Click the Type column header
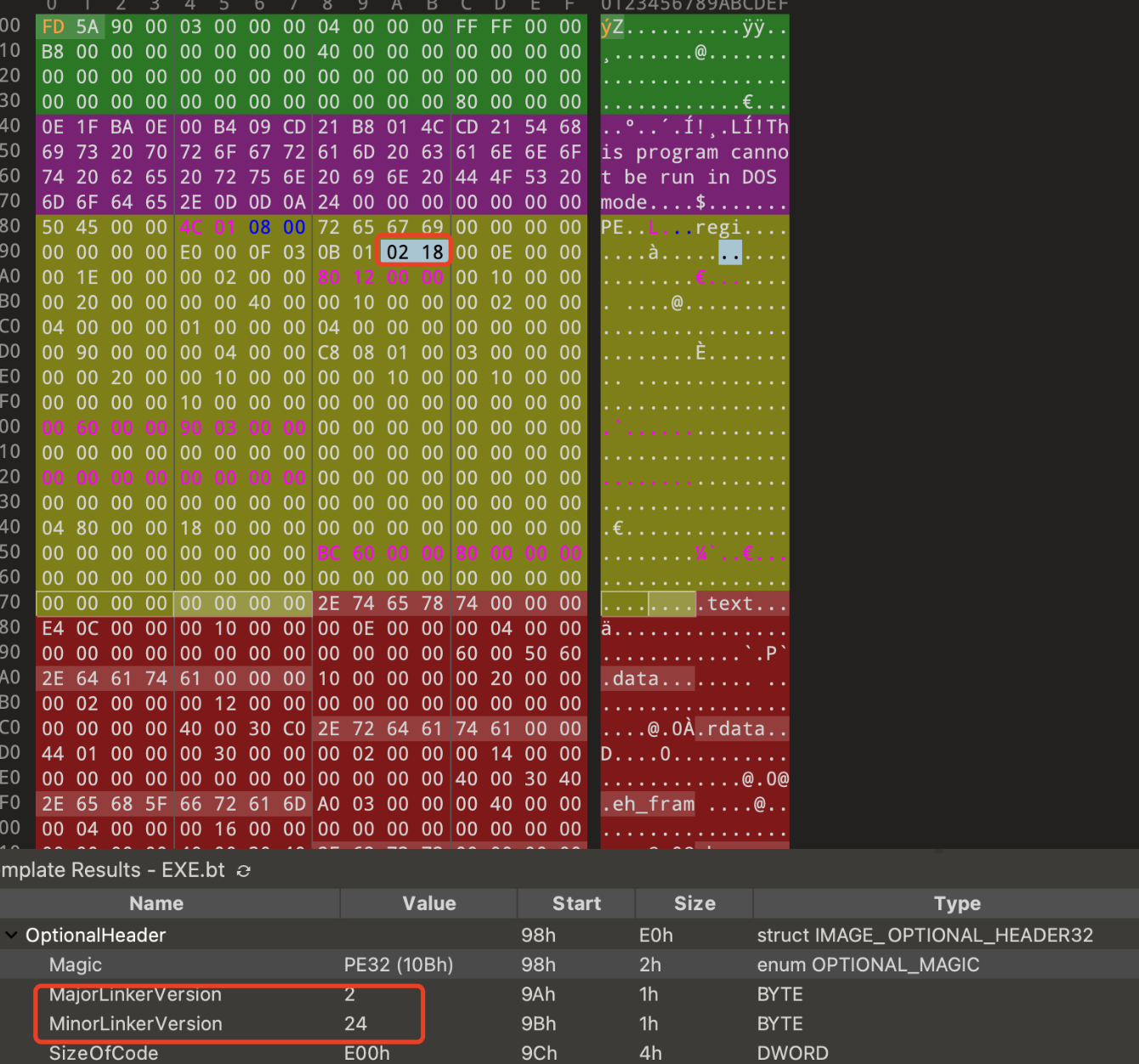1139x1064 pixels. coord(956,903)
